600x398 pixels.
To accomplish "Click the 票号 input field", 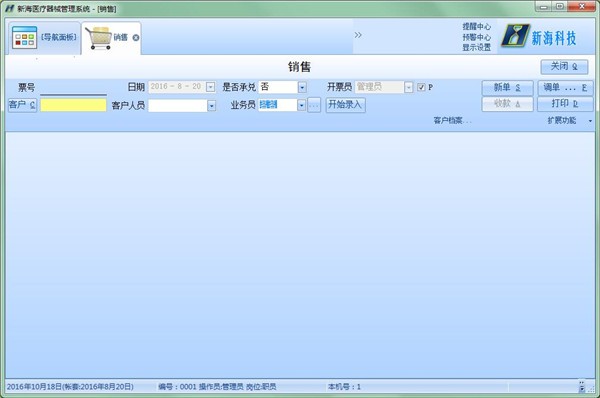I will pyautogui.click(x=73, y=88).
